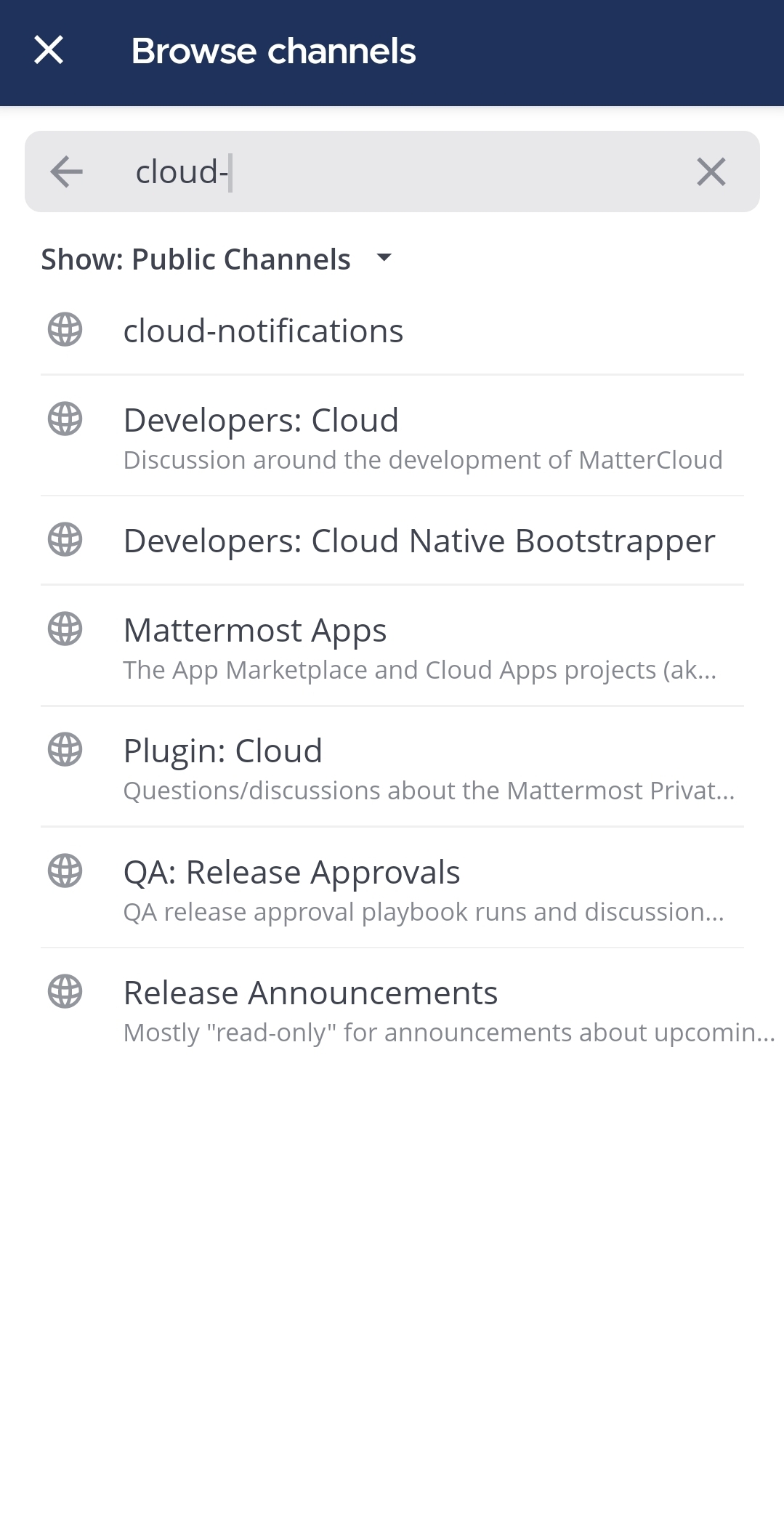
Task: Open Developers: Cloud Native Bootstrapper channel
Action: point(419,541)
